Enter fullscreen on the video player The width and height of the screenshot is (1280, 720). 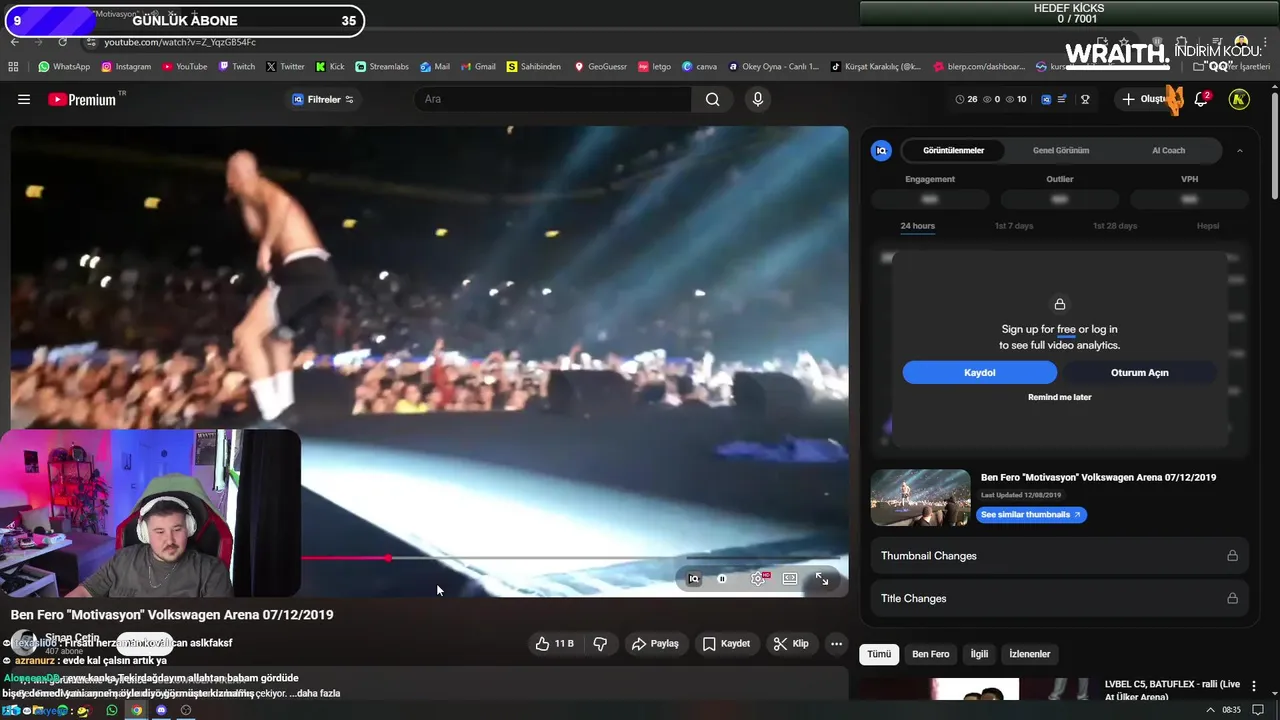822,579
